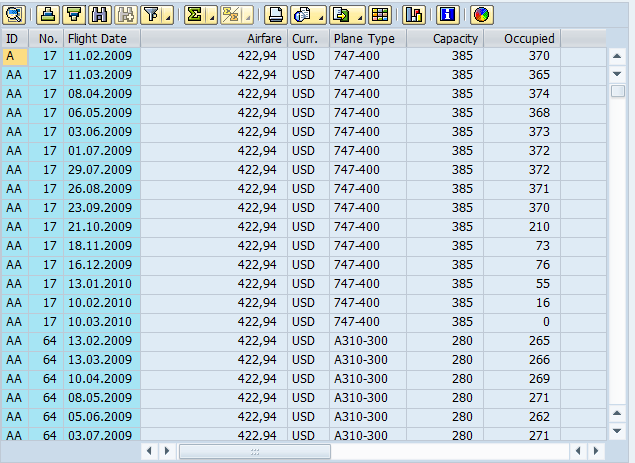
Task: Sort the table in ascending order
Action: [x=48, y=15]
